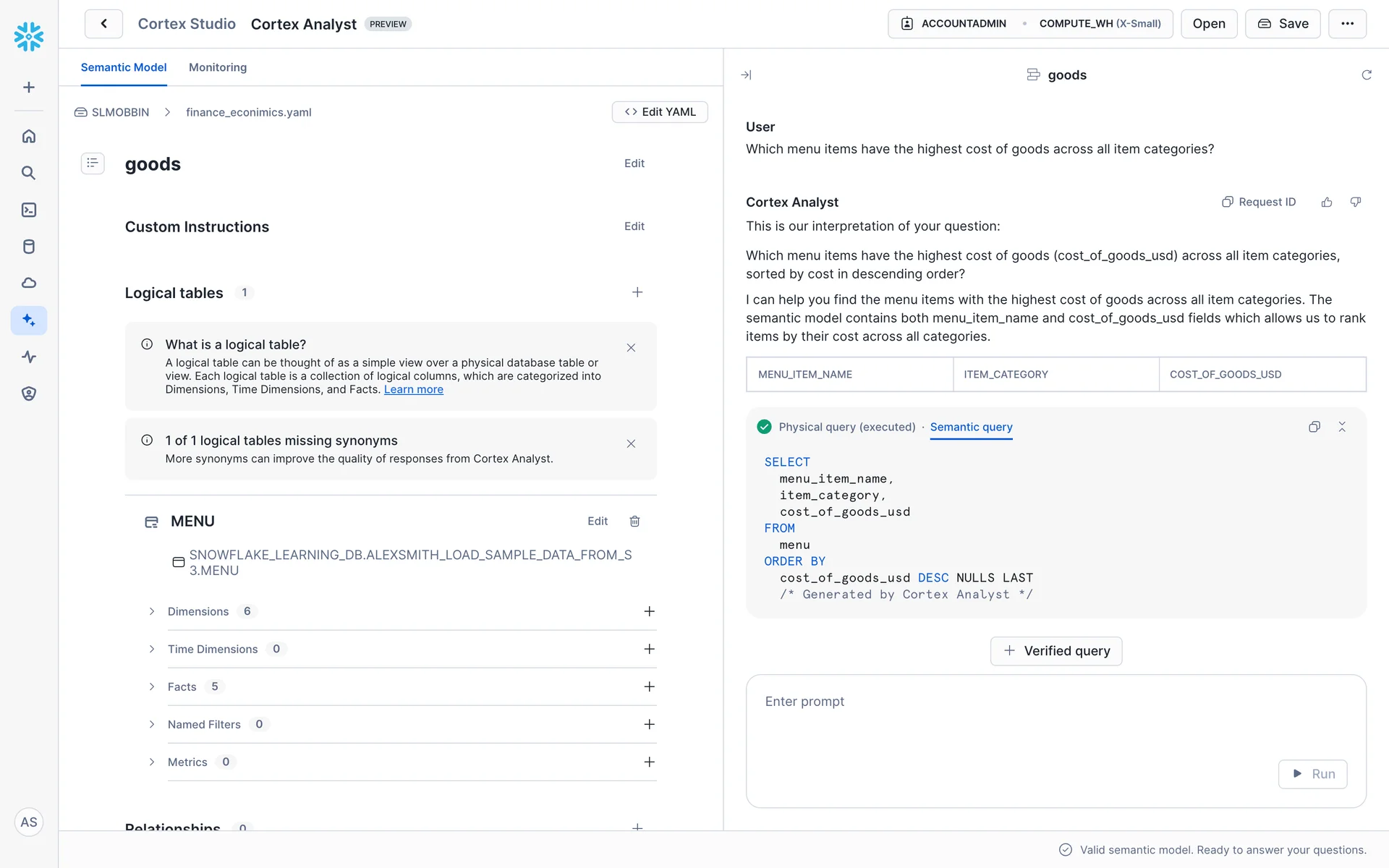
Task: Delete the MENU logical table with trash icon
Action: click(634, 522)
